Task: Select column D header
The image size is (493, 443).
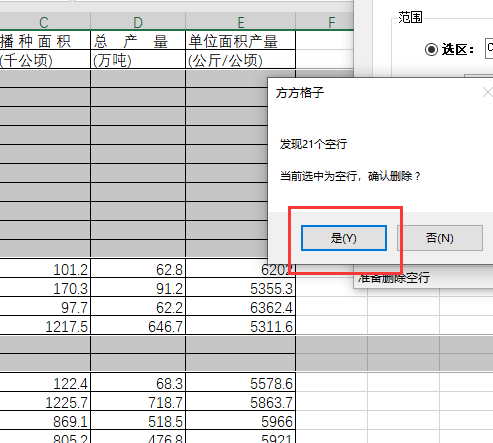Action: 138,22
